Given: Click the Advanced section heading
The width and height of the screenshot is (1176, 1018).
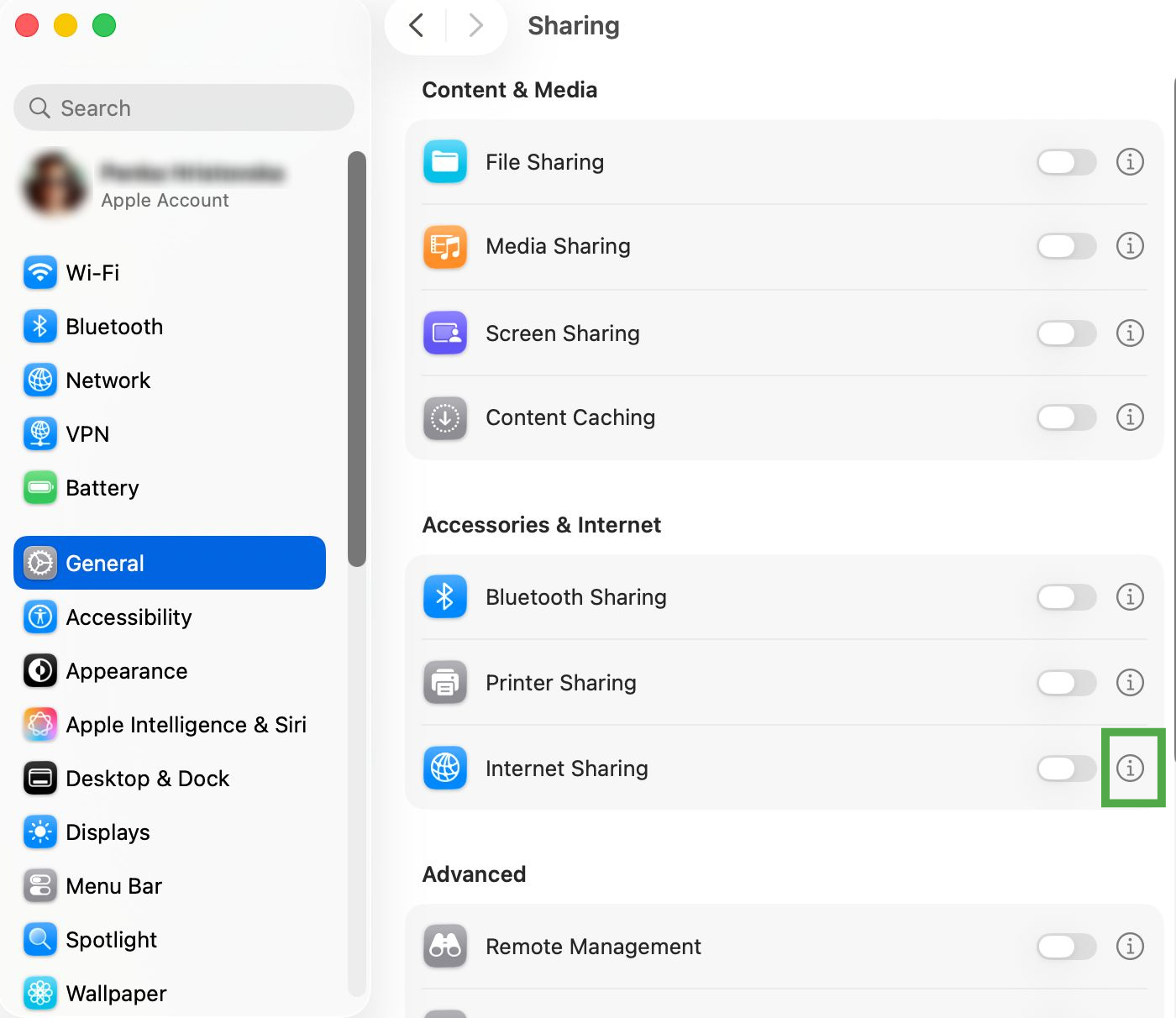Looking at the screenshot, I should click(x=475, y=874).
